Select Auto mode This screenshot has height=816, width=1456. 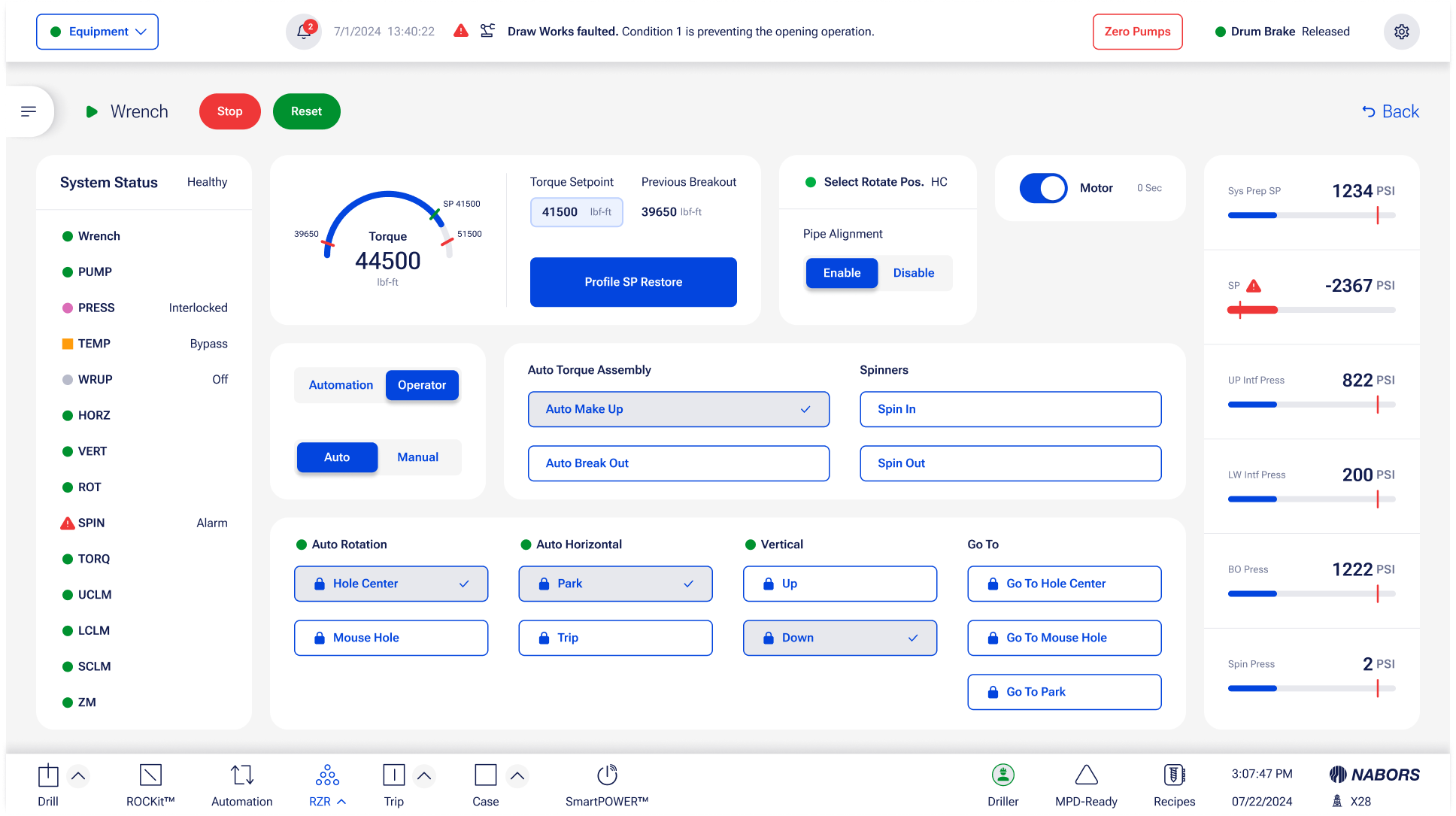point(337,457)
